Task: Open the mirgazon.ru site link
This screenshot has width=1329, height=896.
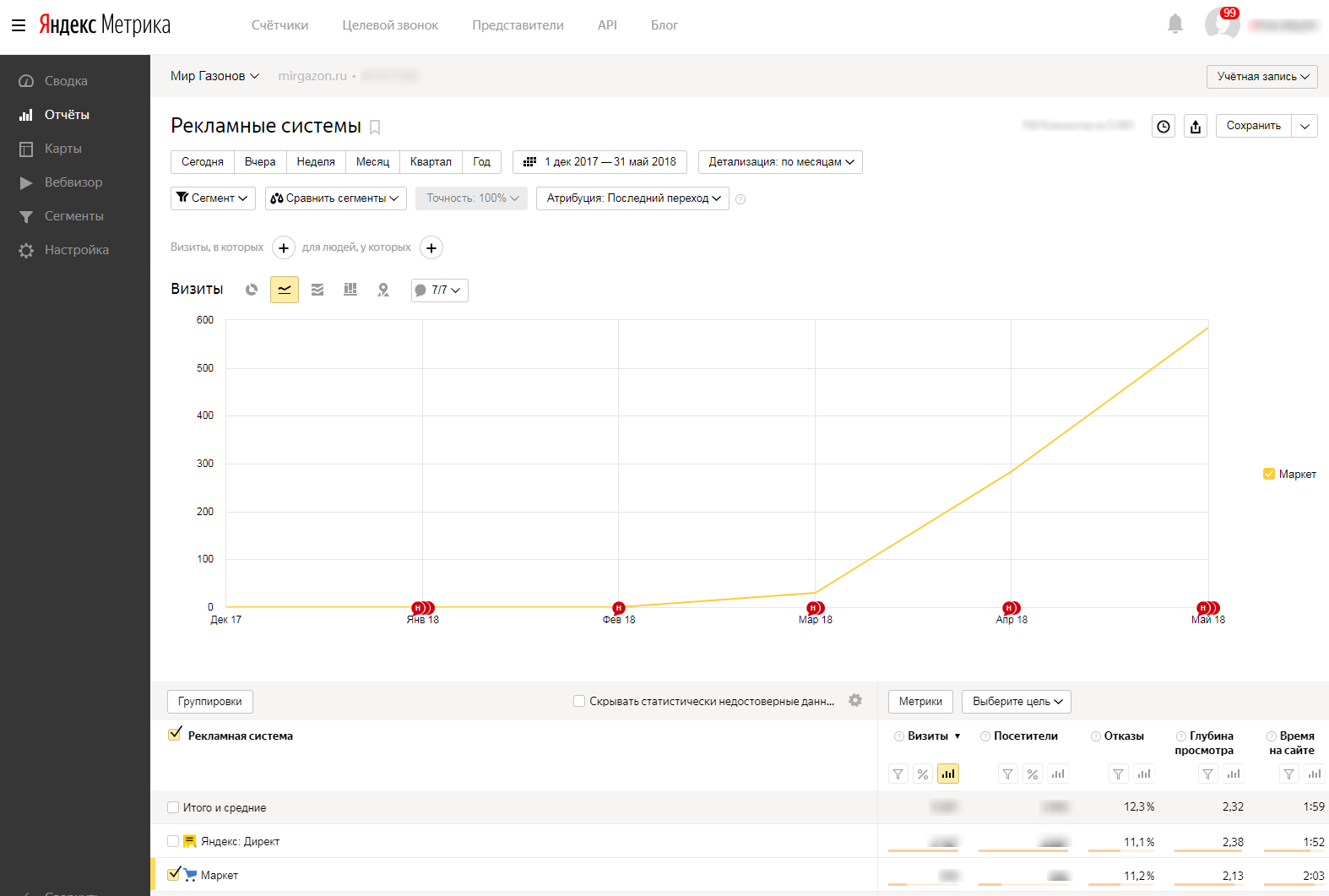Action: [312, 76]
